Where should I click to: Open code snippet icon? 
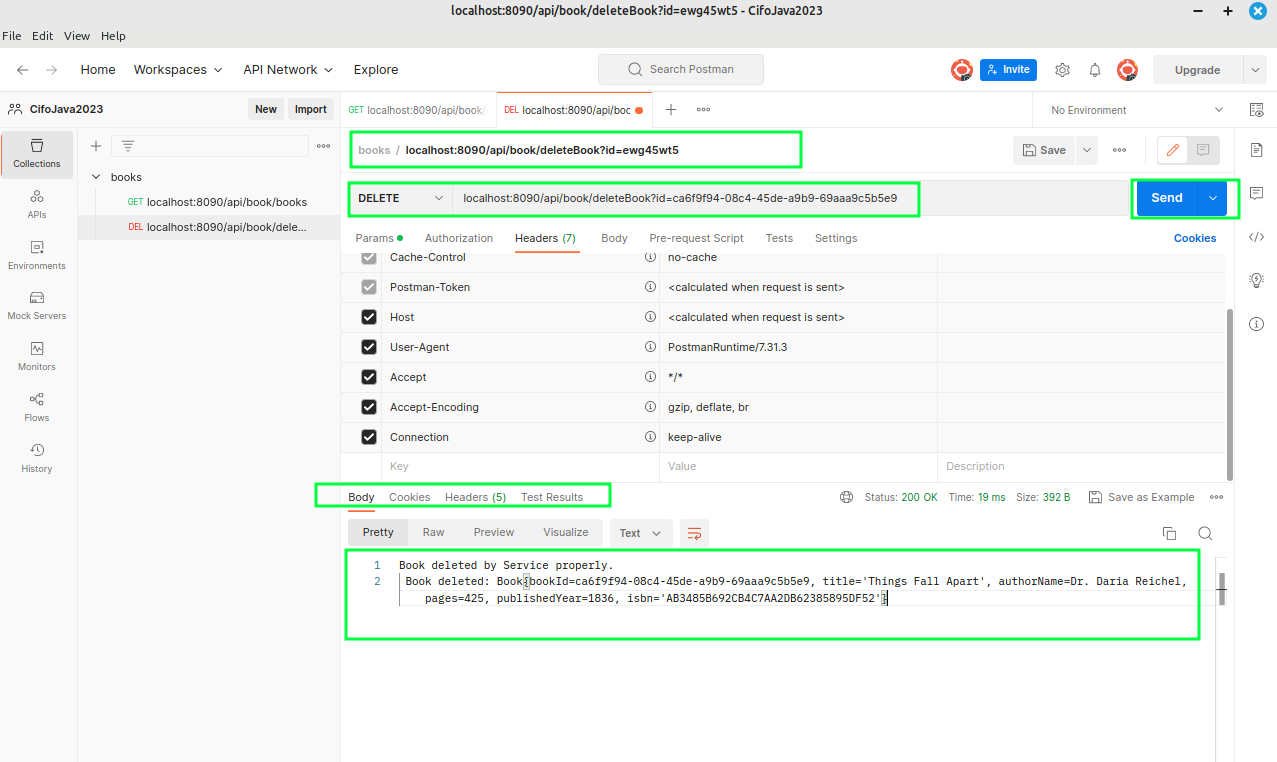point(1257,237)
